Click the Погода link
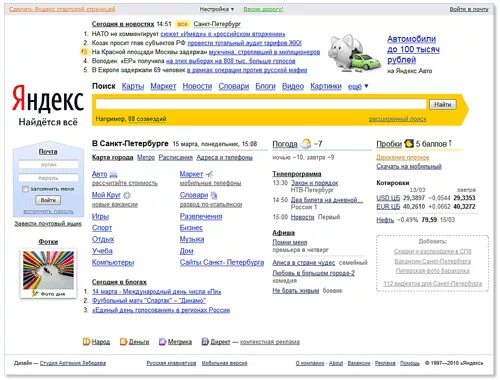The width and height of the screenshot is (500, 380). point(285,144)
